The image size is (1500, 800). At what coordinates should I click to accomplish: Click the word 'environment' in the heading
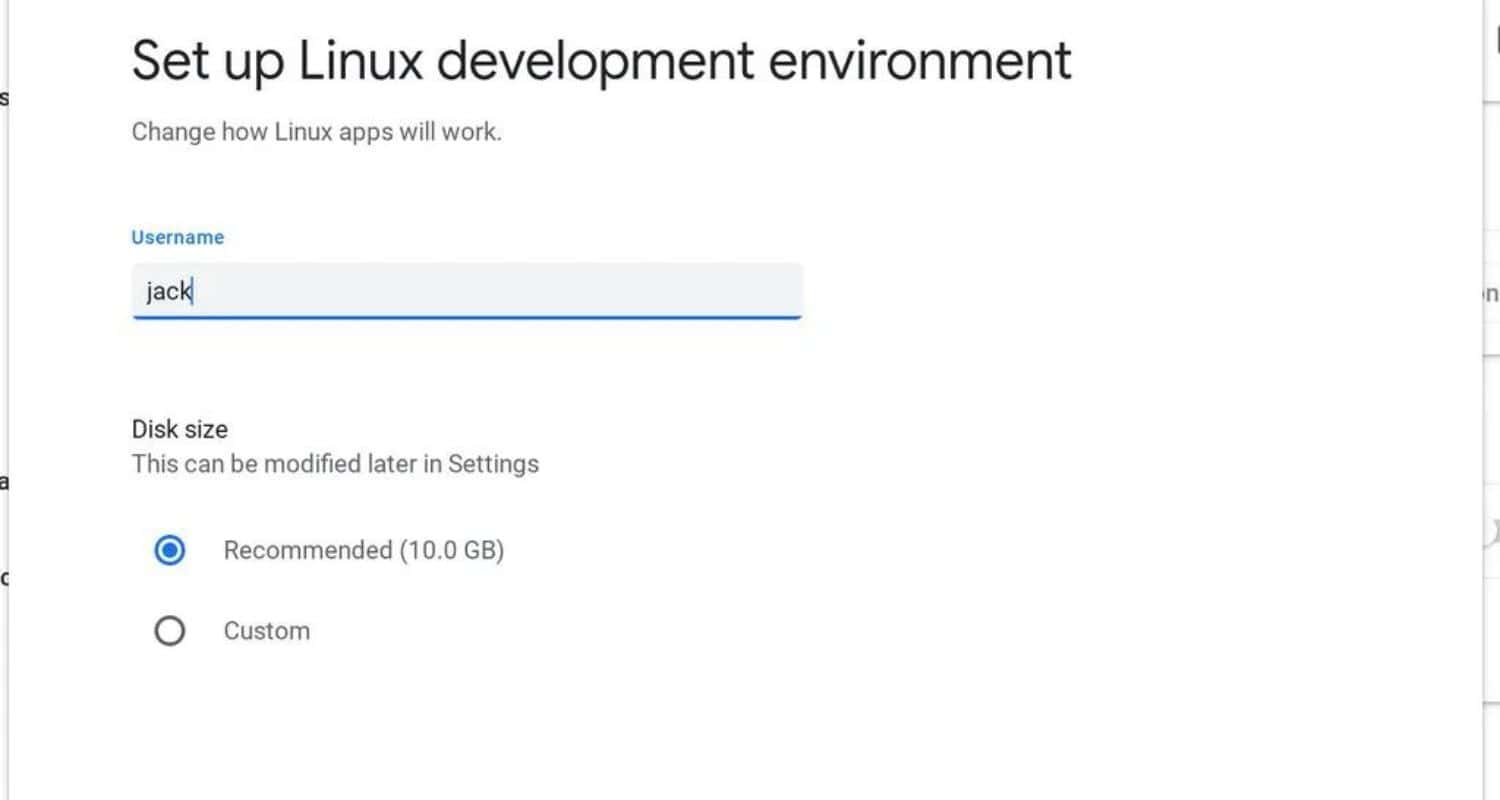point(920,60)
